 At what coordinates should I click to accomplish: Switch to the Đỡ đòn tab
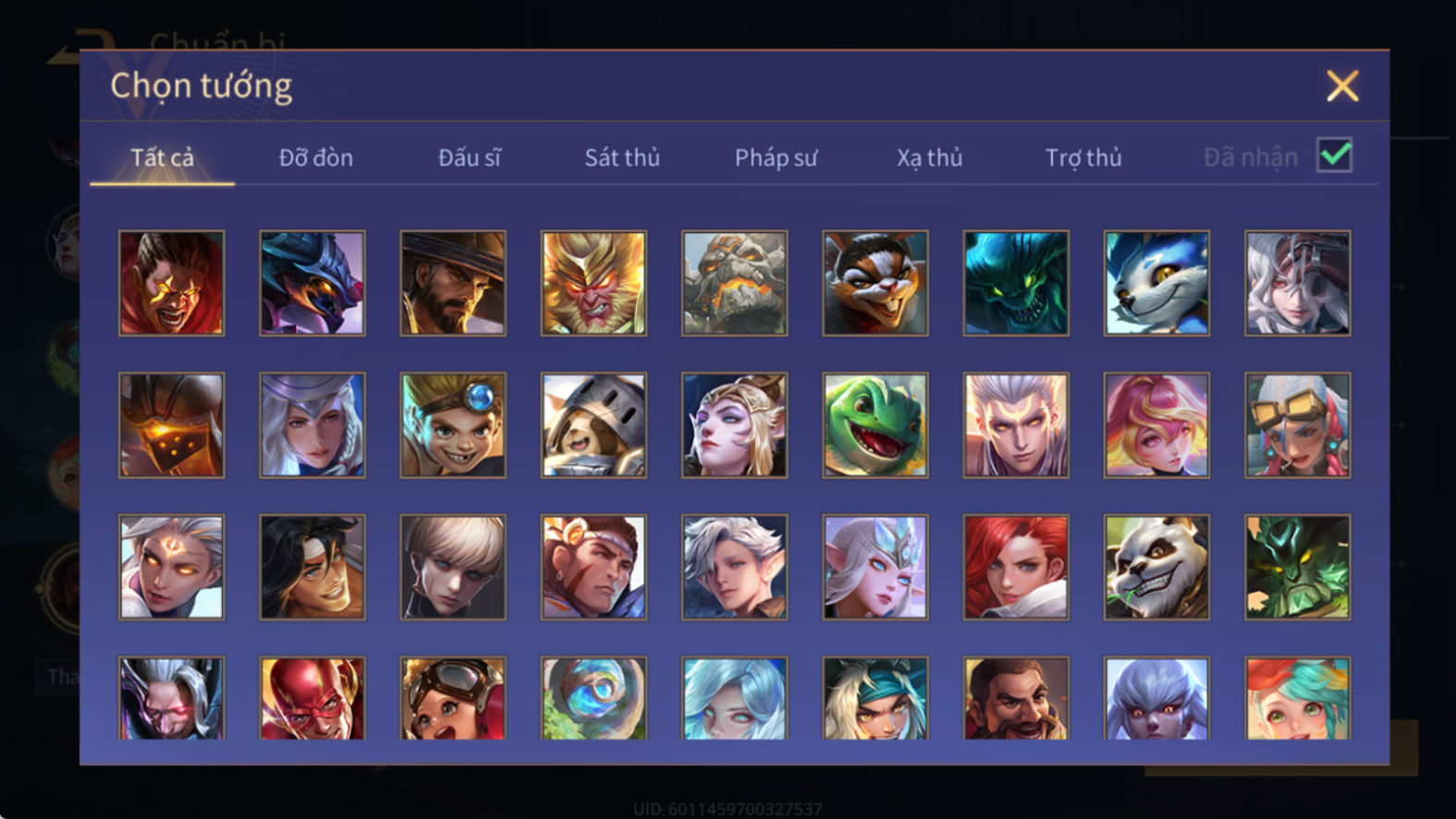[x=316, y=157]
